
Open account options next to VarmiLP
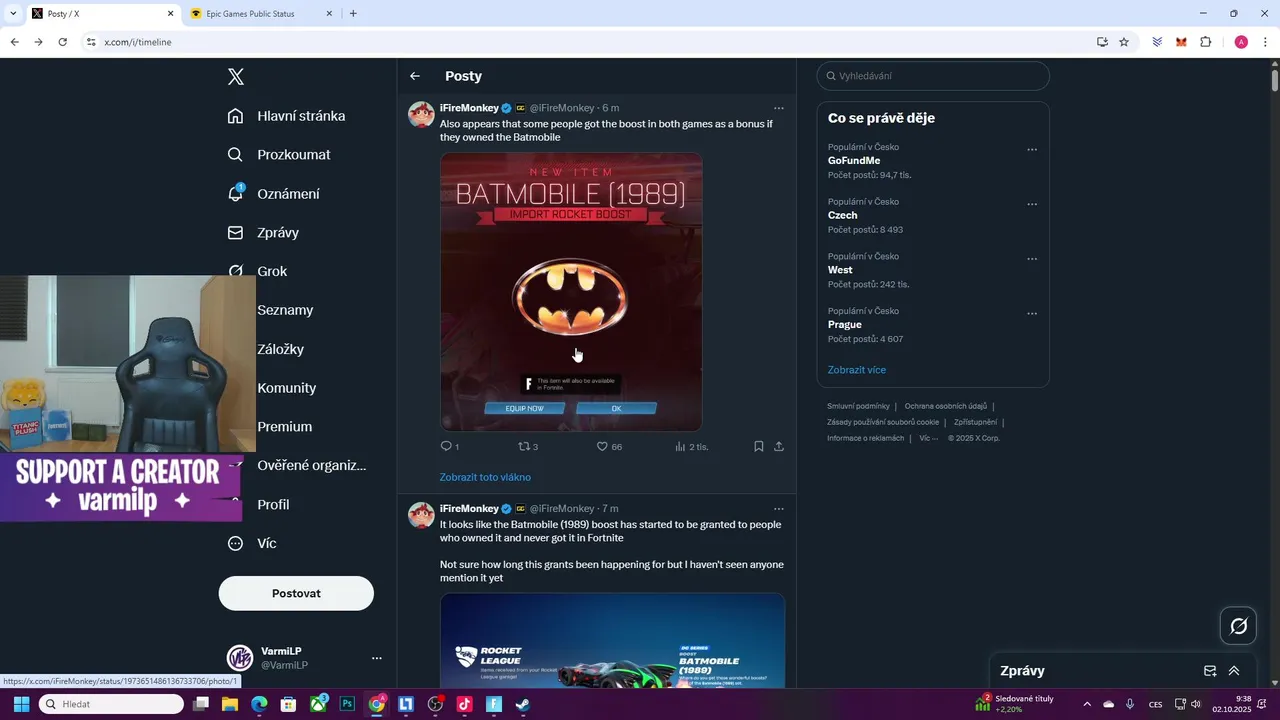tap(377, 658)
